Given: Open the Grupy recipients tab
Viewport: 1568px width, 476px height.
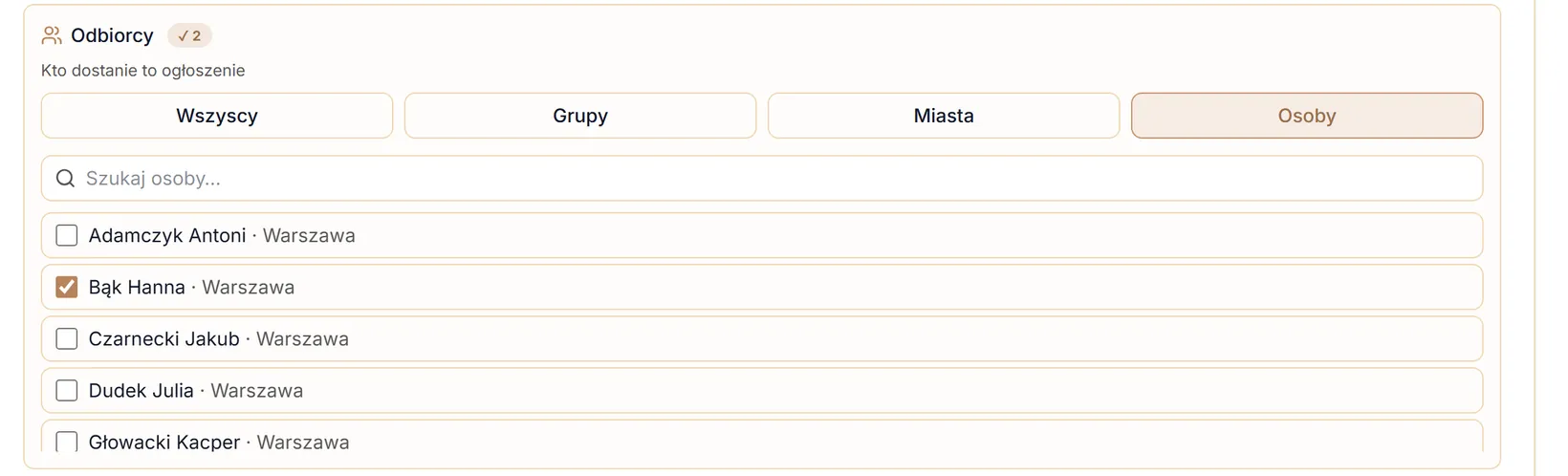Looking at the screenshot, I should [x=580, y=116].
